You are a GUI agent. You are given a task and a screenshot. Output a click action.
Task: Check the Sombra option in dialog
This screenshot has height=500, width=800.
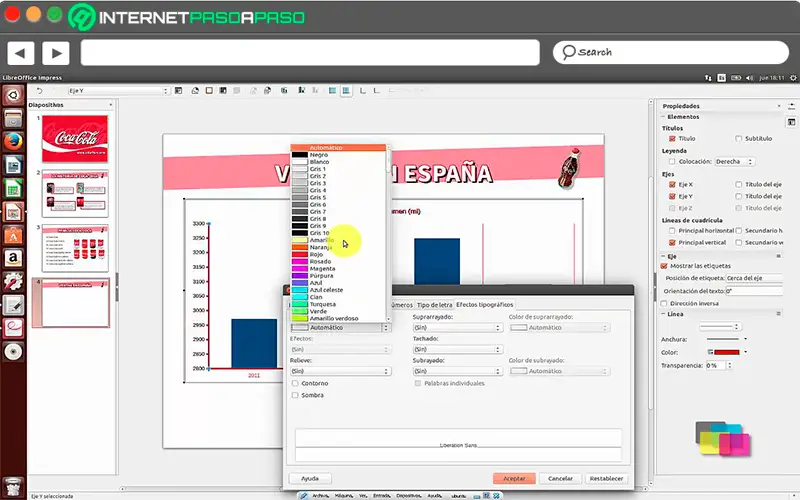point(295,395)
